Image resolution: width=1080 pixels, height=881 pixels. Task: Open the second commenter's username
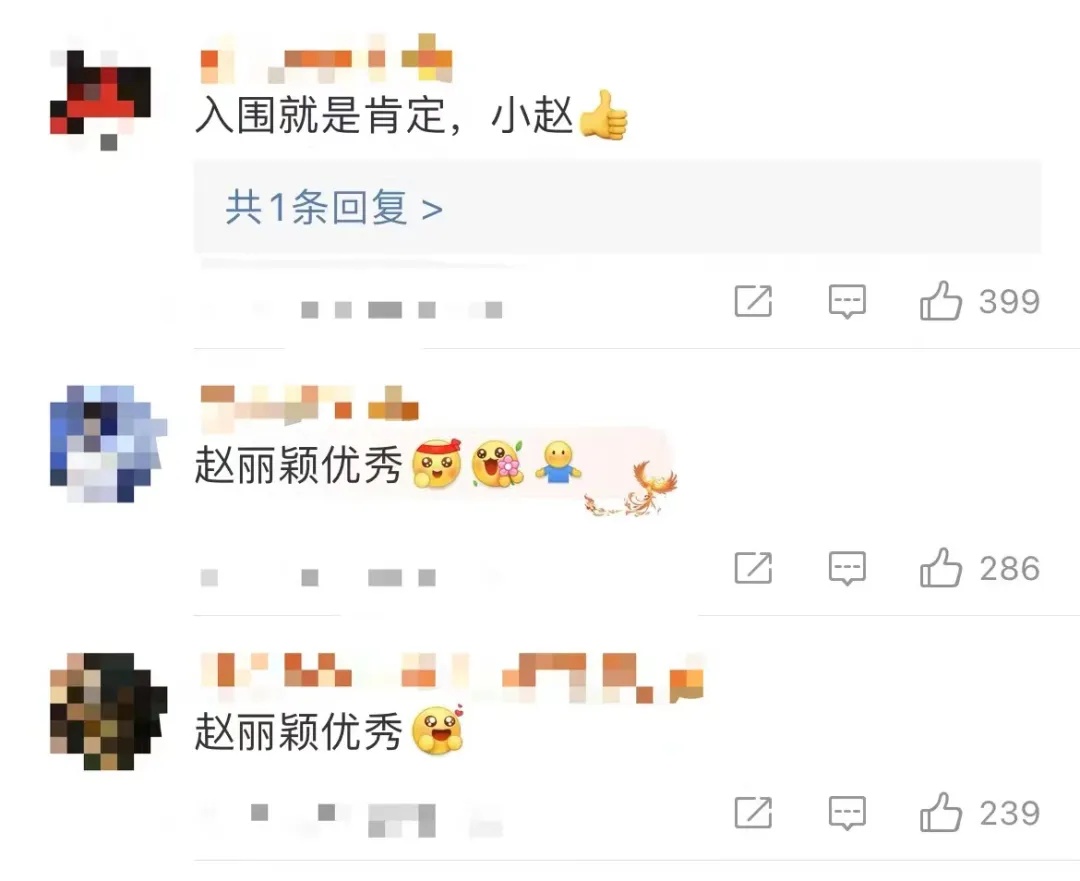pyautogui.click(x=309, y=403)
